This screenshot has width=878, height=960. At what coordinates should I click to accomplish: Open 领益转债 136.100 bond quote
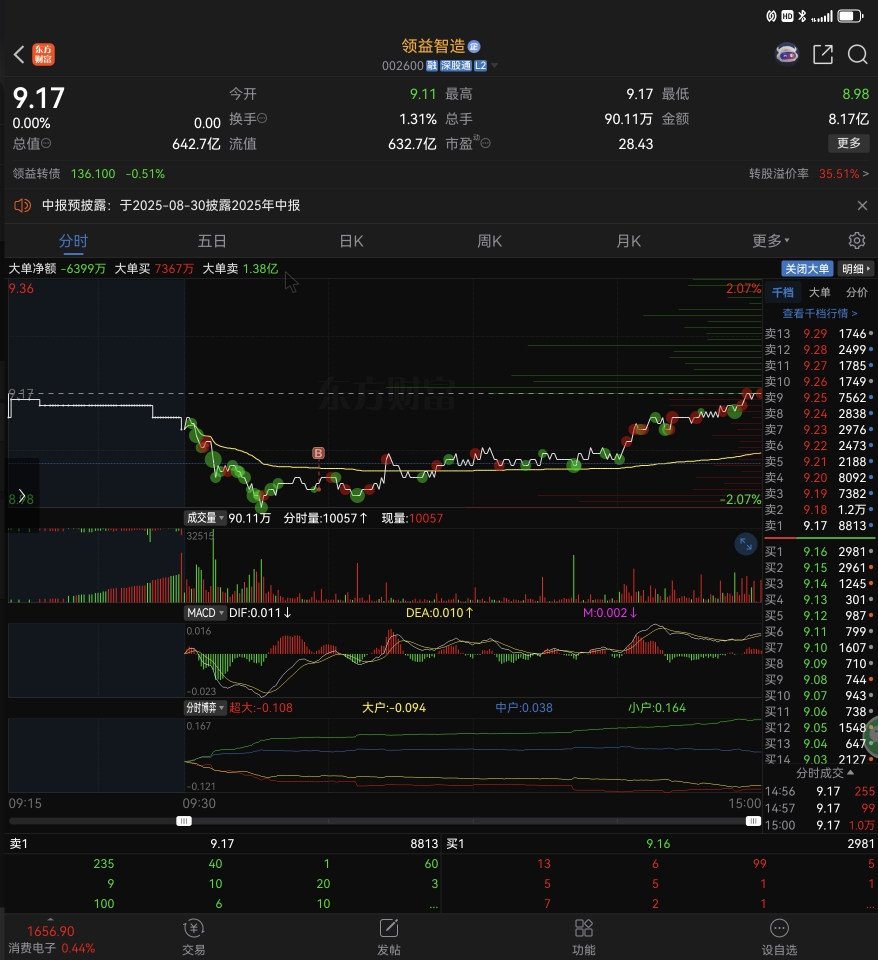tap(89, 174)
